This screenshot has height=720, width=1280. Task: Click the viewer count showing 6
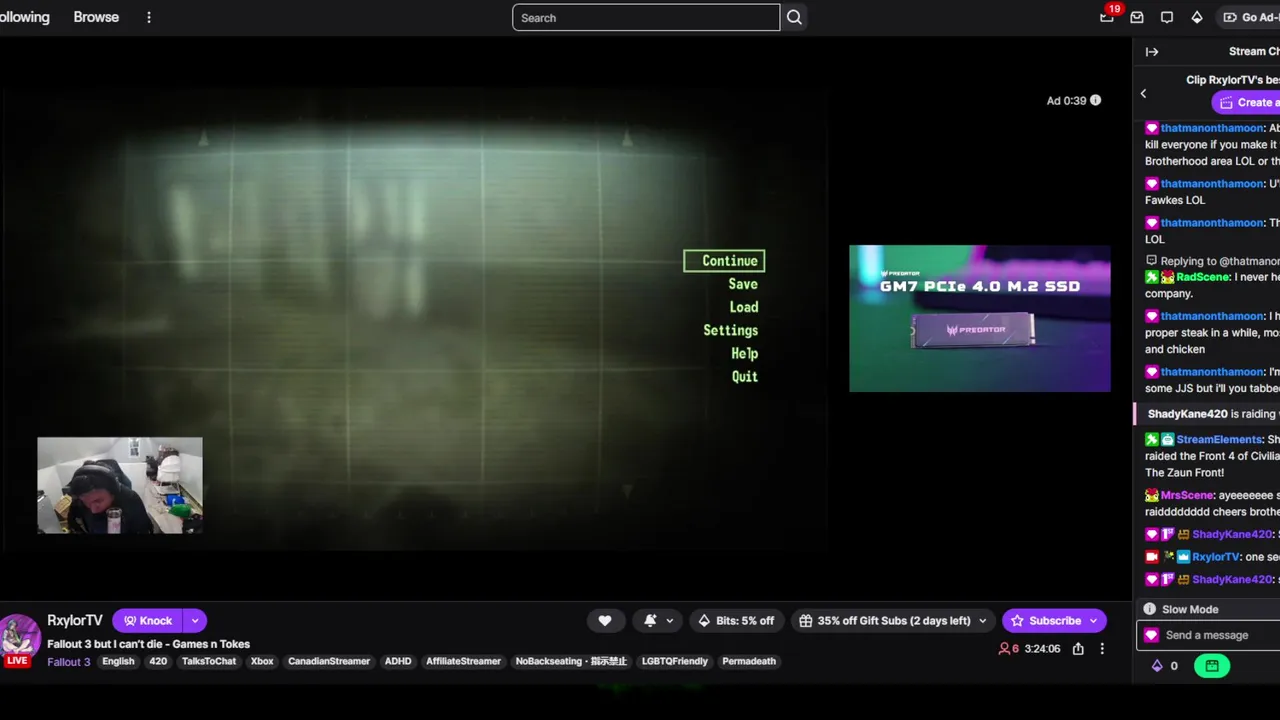pyautogui.click(x=1008, y=649)
